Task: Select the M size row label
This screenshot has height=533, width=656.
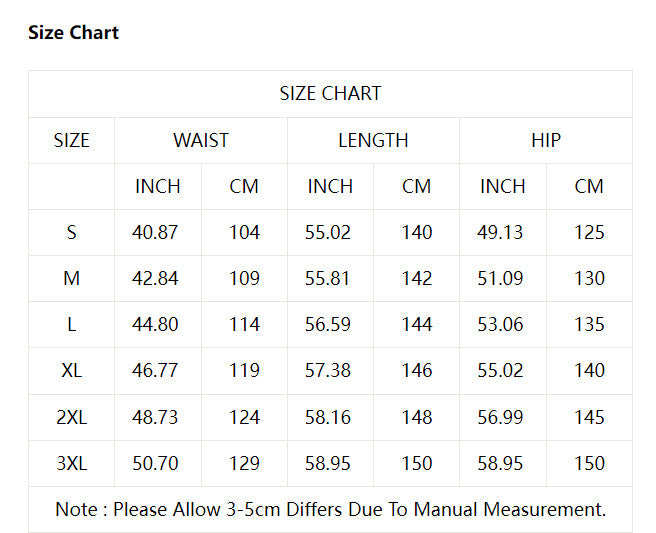Action: (x=71, y=279)
